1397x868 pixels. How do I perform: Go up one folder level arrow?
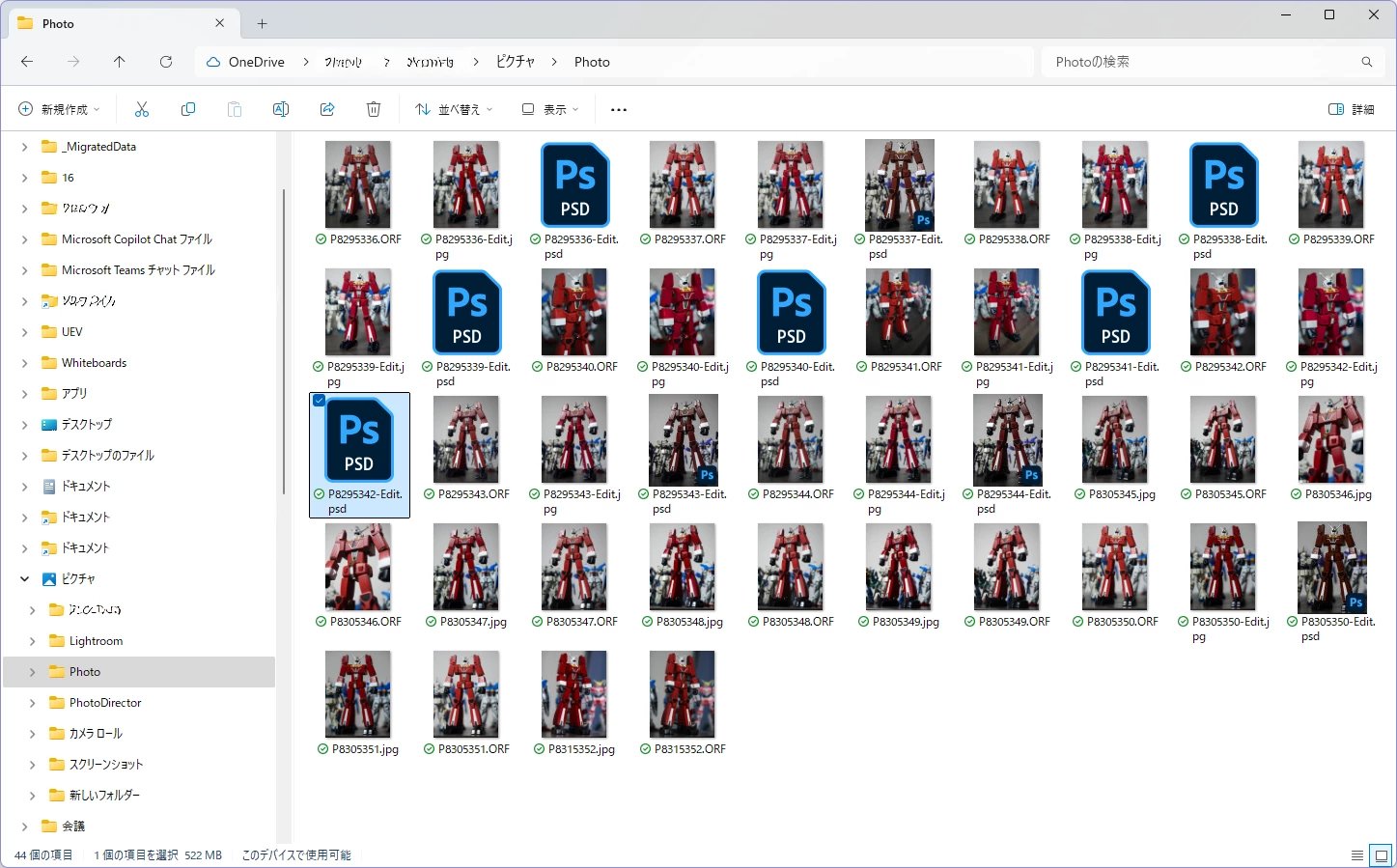point(120,62)
